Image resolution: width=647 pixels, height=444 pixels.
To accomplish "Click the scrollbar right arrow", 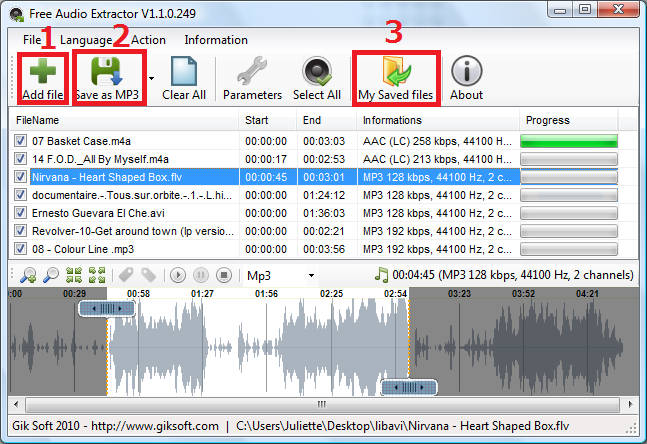I will (x=630, y=404).
